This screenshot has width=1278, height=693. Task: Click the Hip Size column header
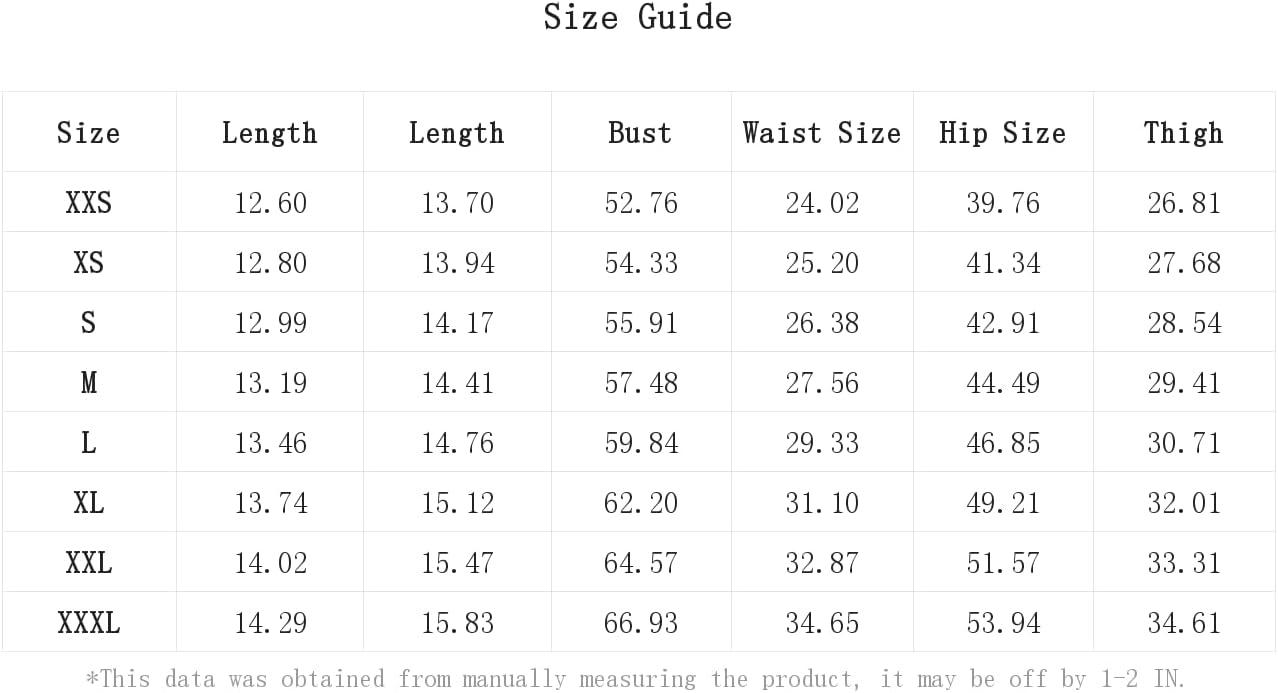[1003, 133]
